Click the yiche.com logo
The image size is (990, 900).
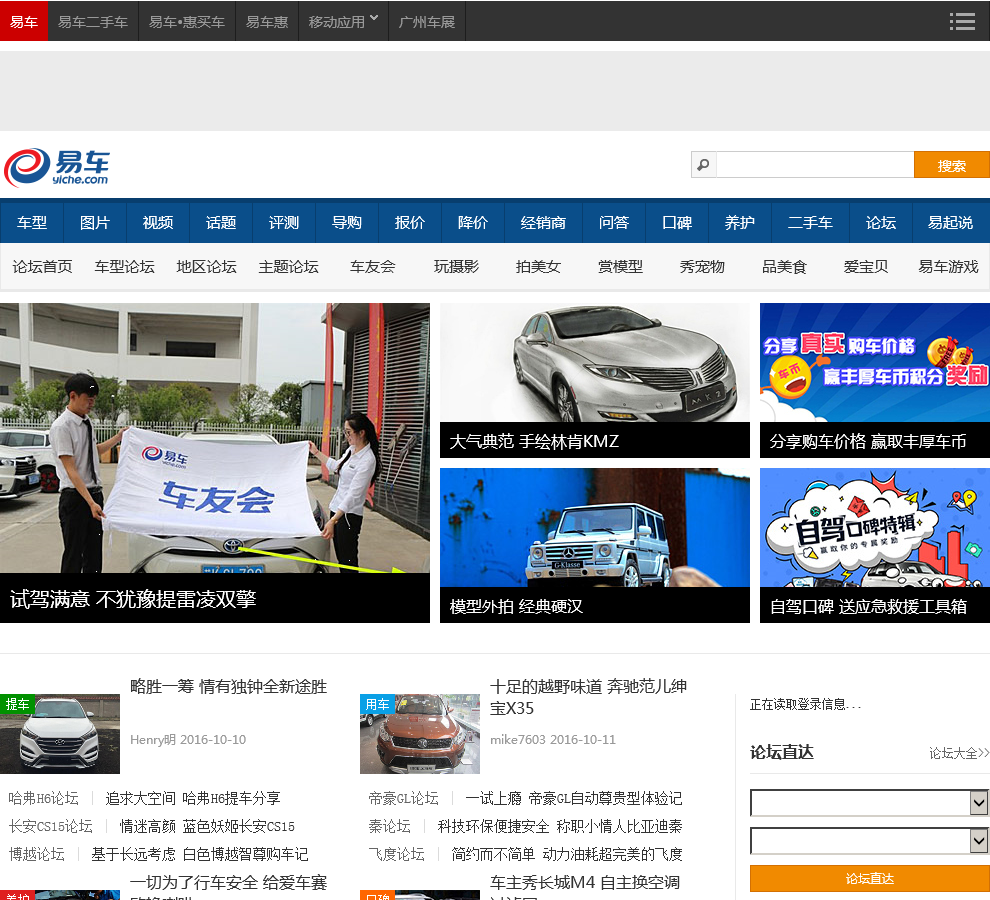coord(57,167)
